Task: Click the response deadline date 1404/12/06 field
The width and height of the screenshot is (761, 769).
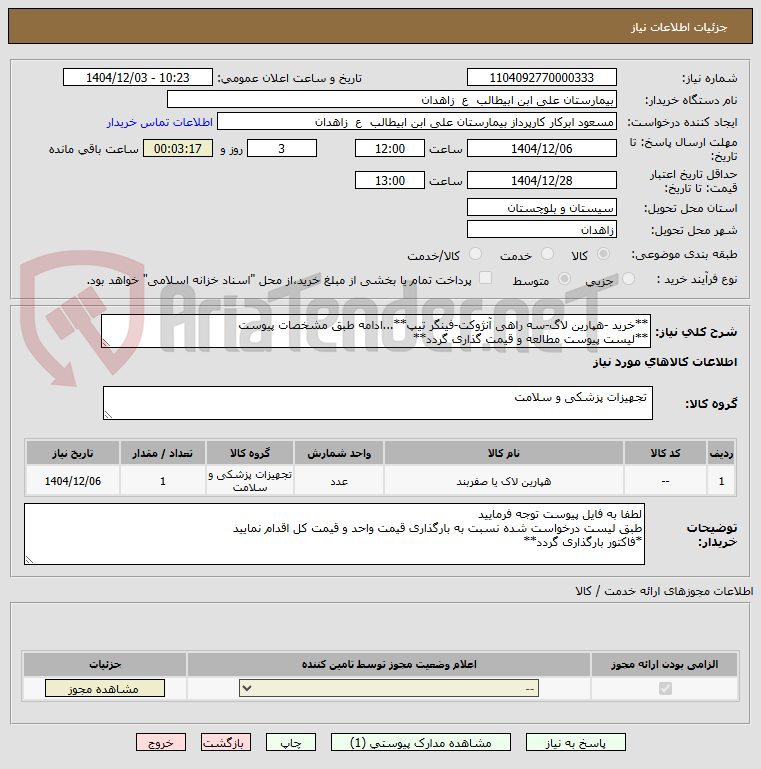Action: pyautogui.click(x=542, y=148)
